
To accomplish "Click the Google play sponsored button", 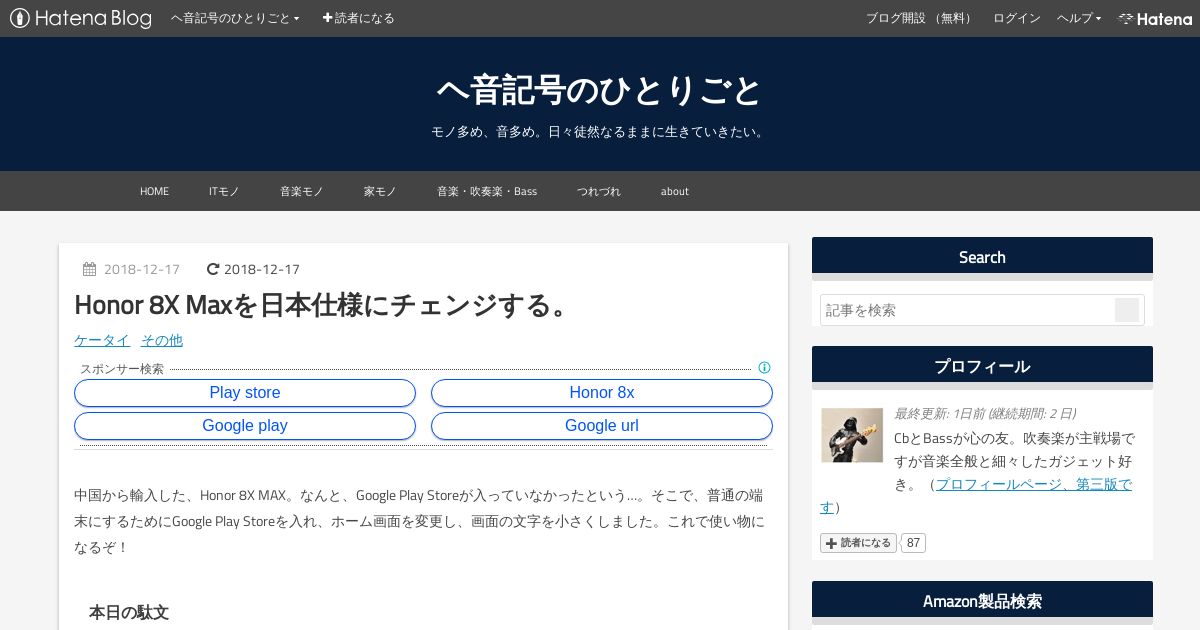I will click(245, 426).
